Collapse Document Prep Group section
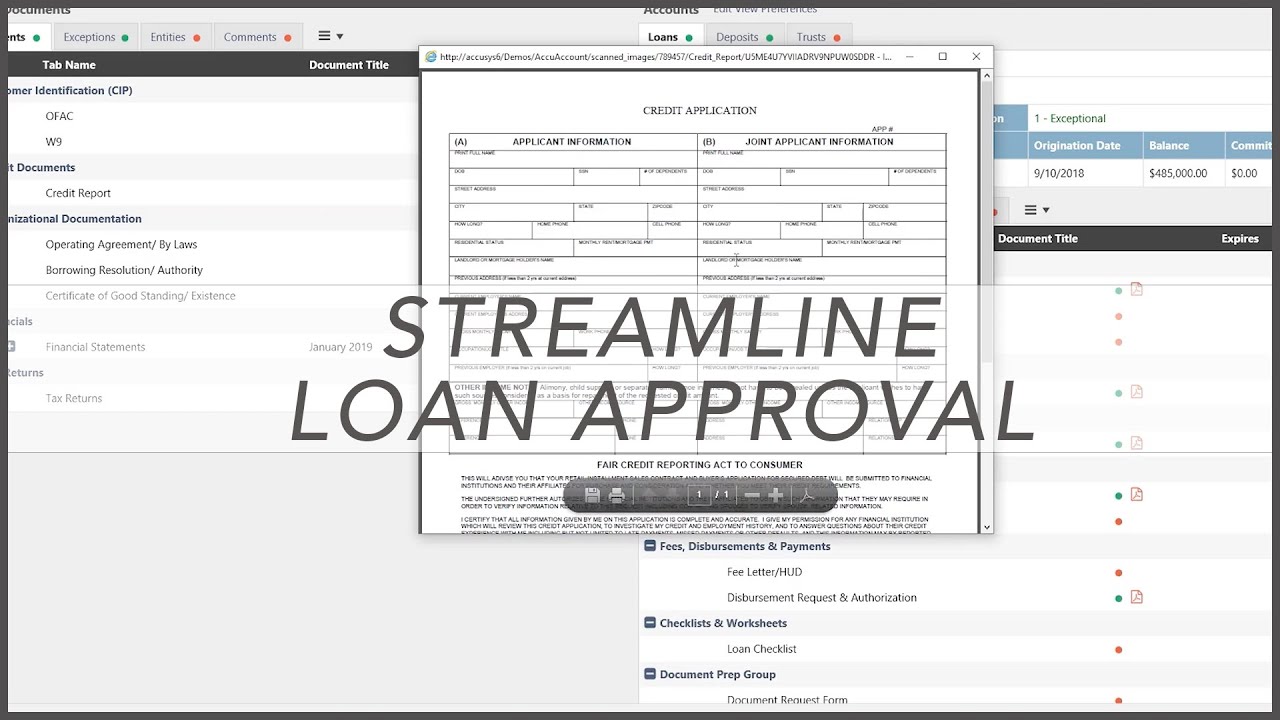 click(x=650, y=674)
